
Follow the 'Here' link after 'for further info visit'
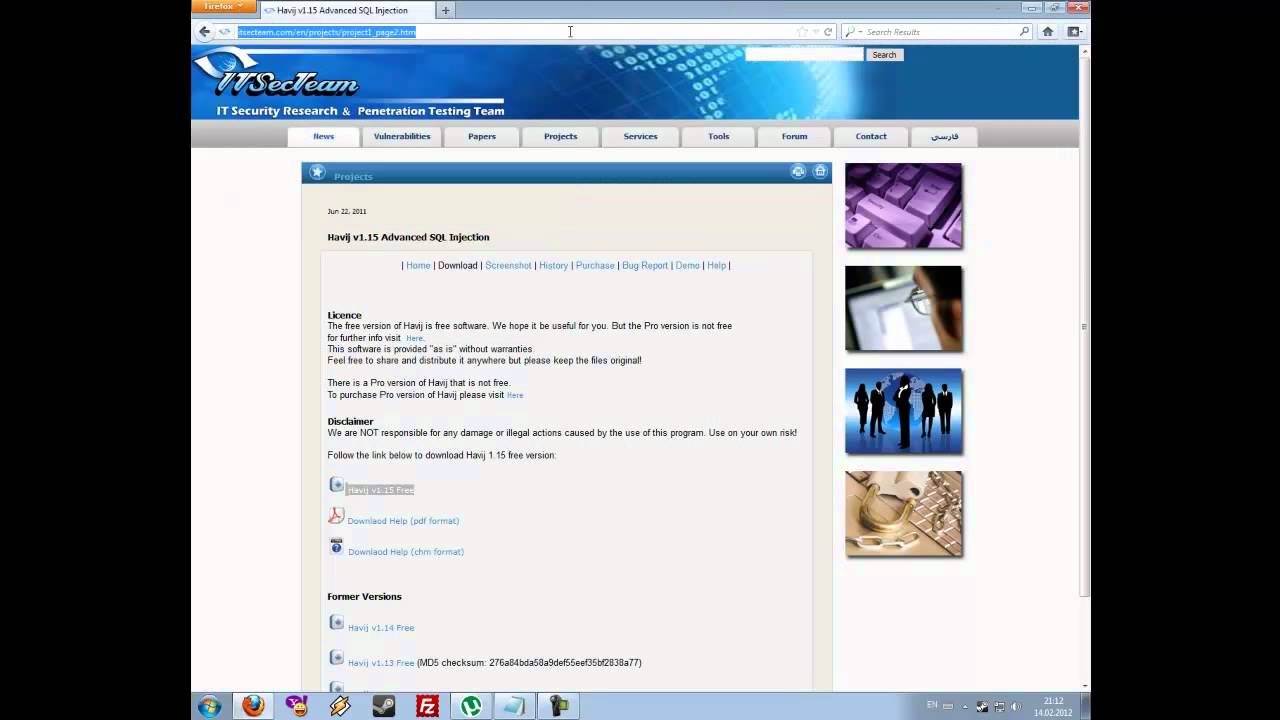tap(414, 339)
